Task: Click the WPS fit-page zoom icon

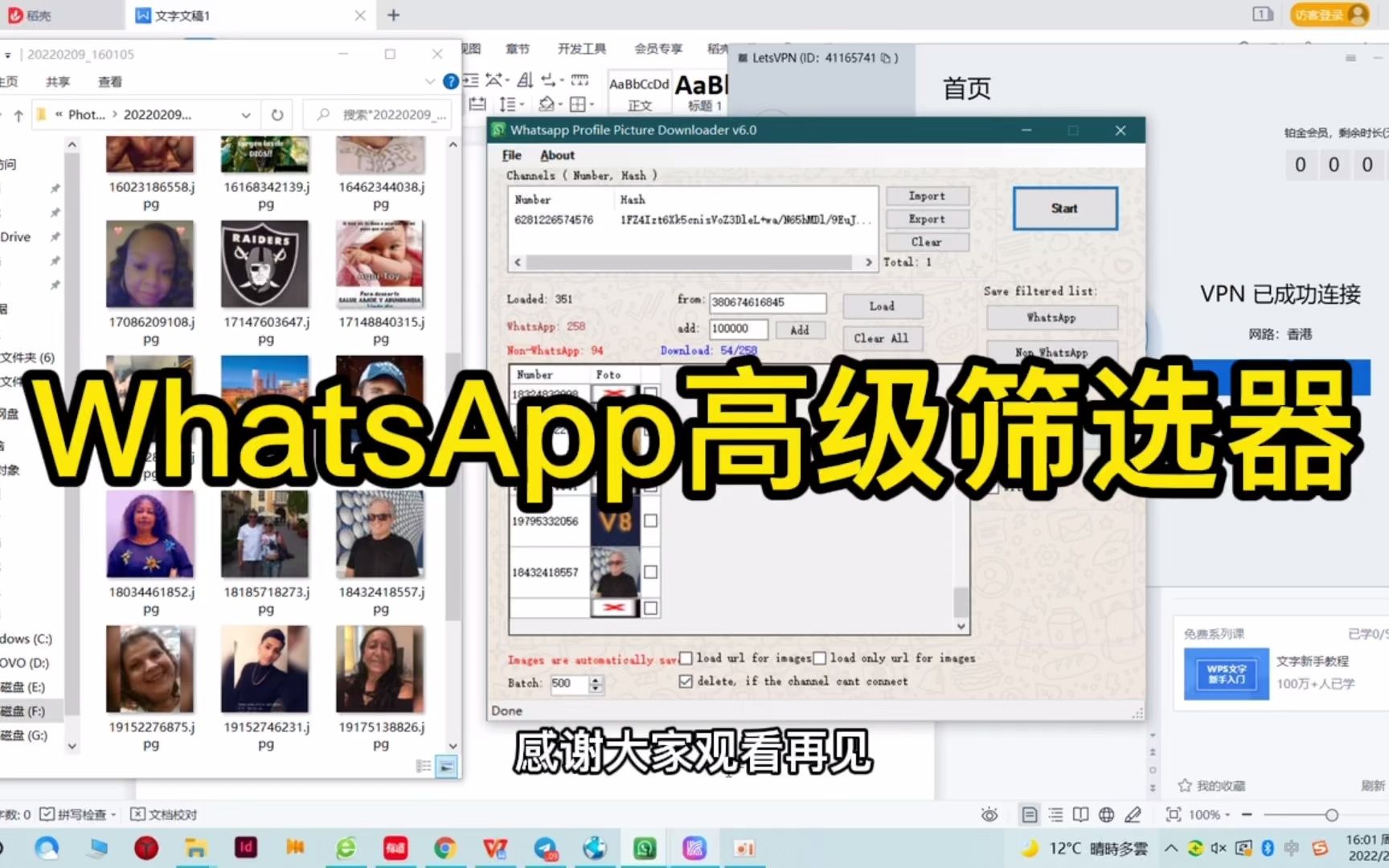Action: tap(1174, 815)
